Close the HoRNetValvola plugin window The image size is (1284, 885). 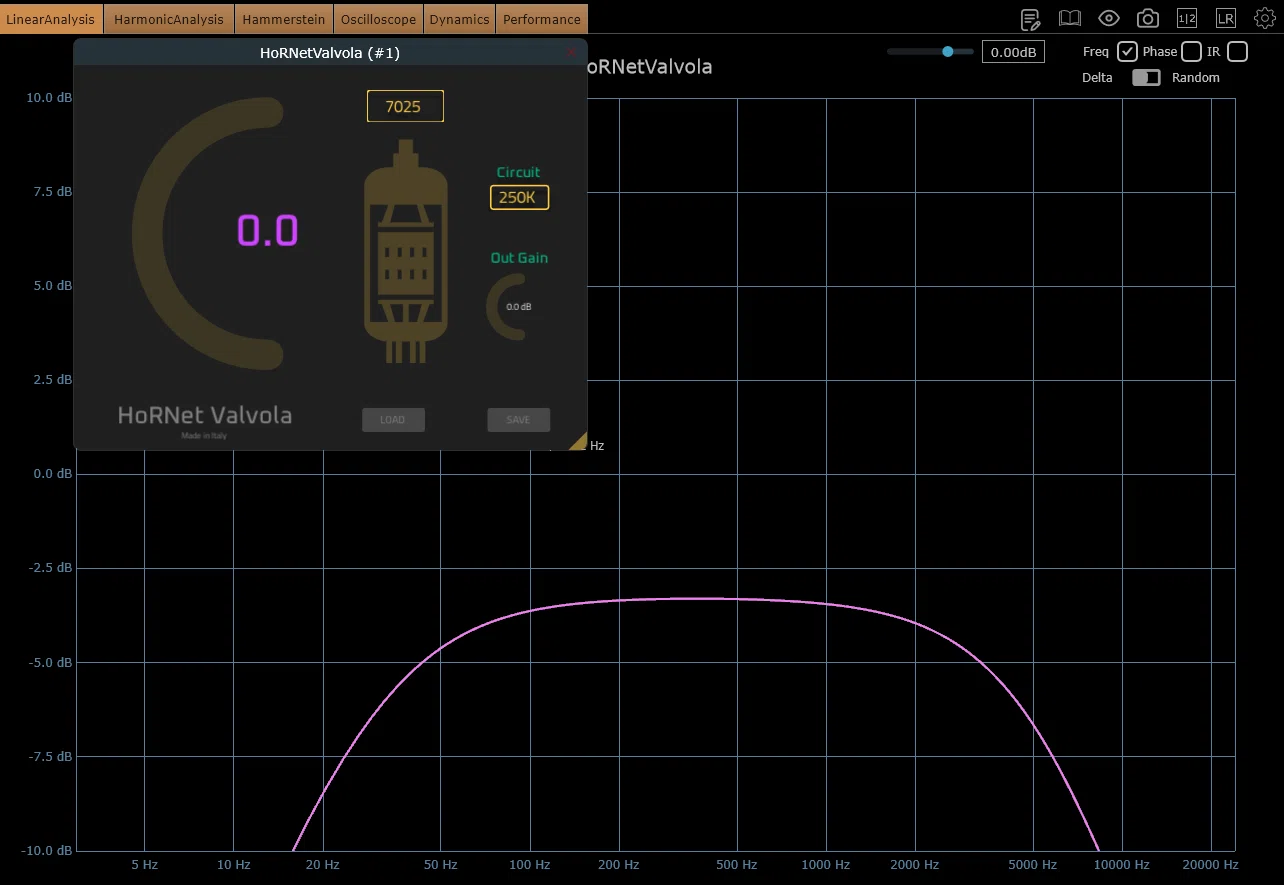pos(572,53)
